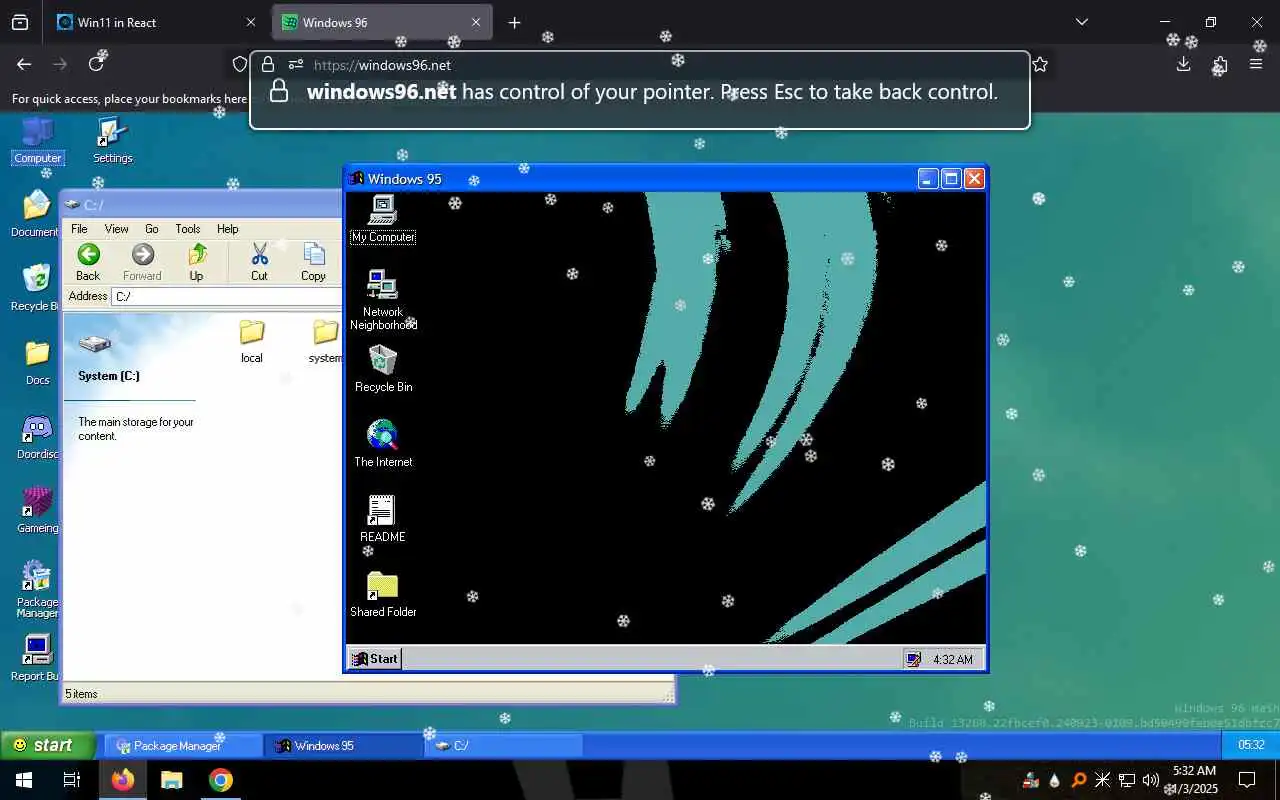
Task: Open Recycle Bin inside Windows 95 window
Action: click(383, 369)
